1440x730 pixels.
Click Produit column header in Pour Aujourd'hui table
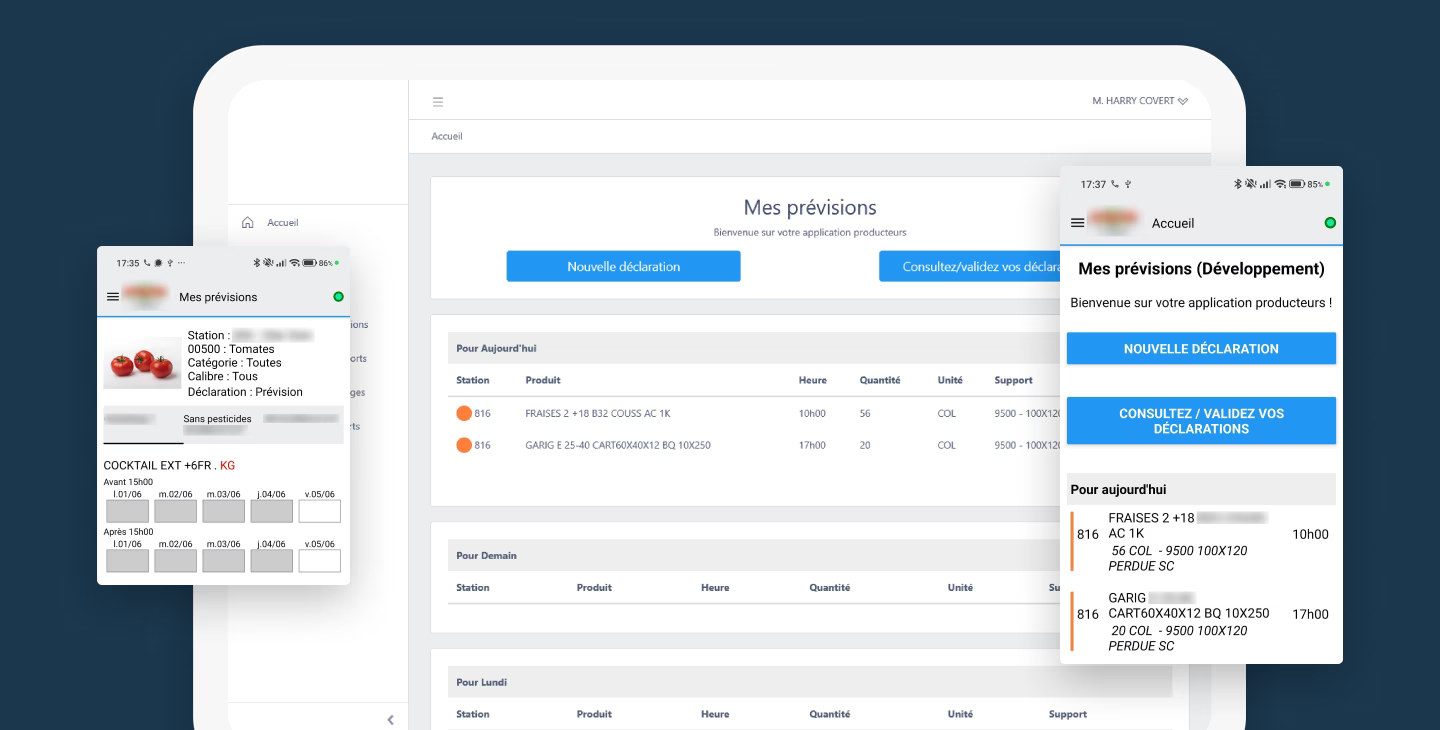point(543,380)
